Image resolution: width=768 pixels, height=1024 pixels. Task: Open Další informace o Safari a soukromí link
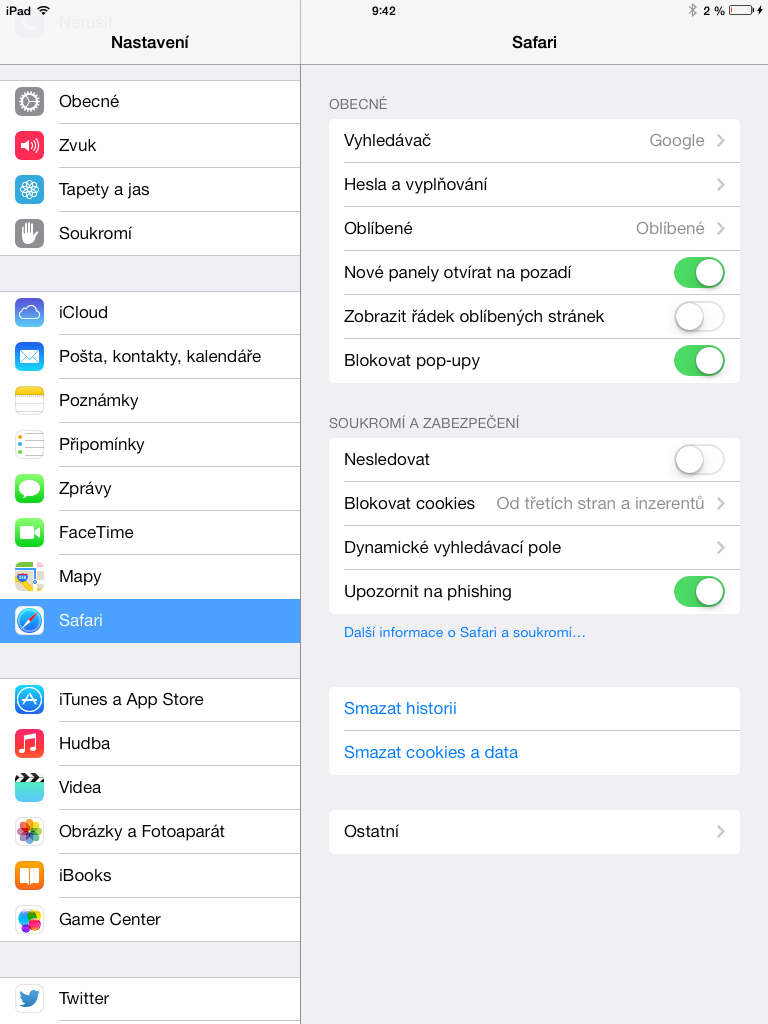[x=464, y=632]
